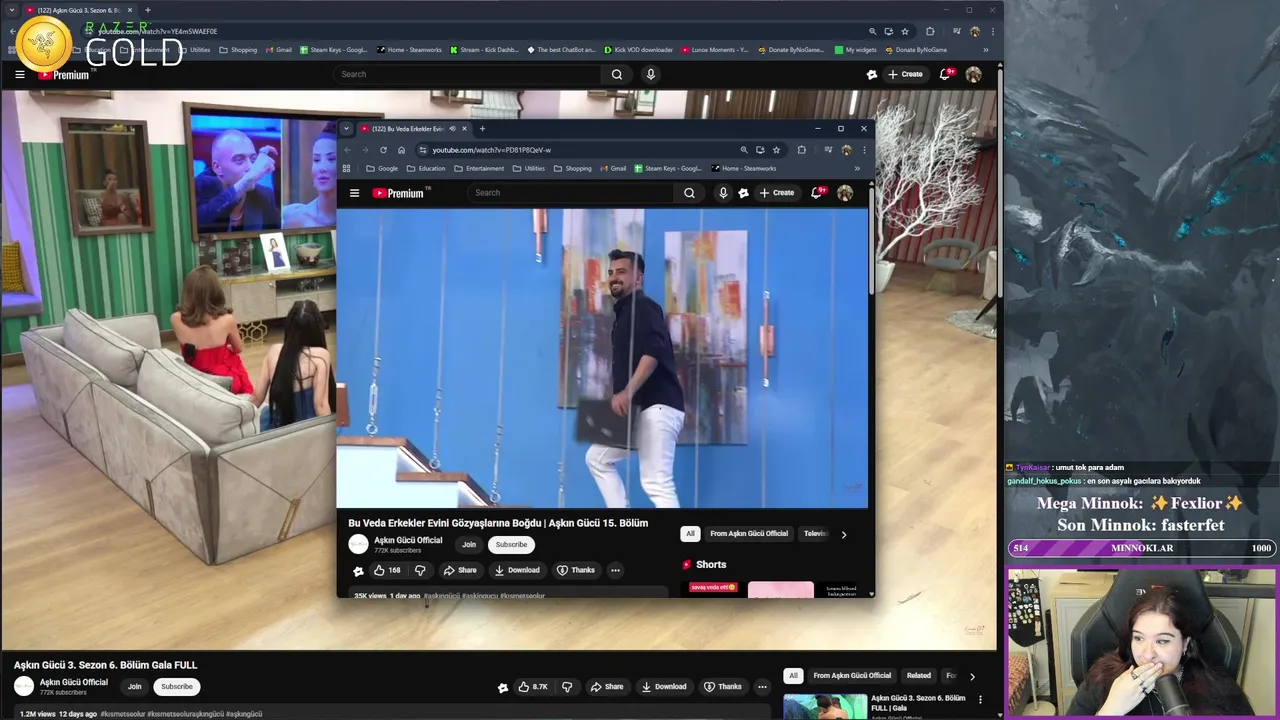1280x720 pixels.
Task: Open the Steam Keys bookmark in front window
Action: 668,168
